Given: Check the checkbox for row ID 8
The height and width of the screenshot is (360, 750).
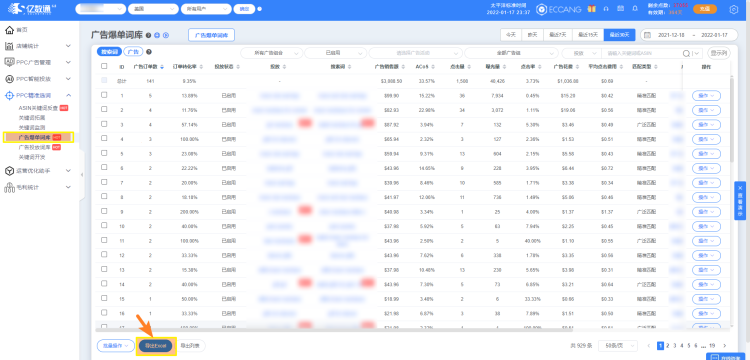Looking at the screenshot, I should click(104, 196).
